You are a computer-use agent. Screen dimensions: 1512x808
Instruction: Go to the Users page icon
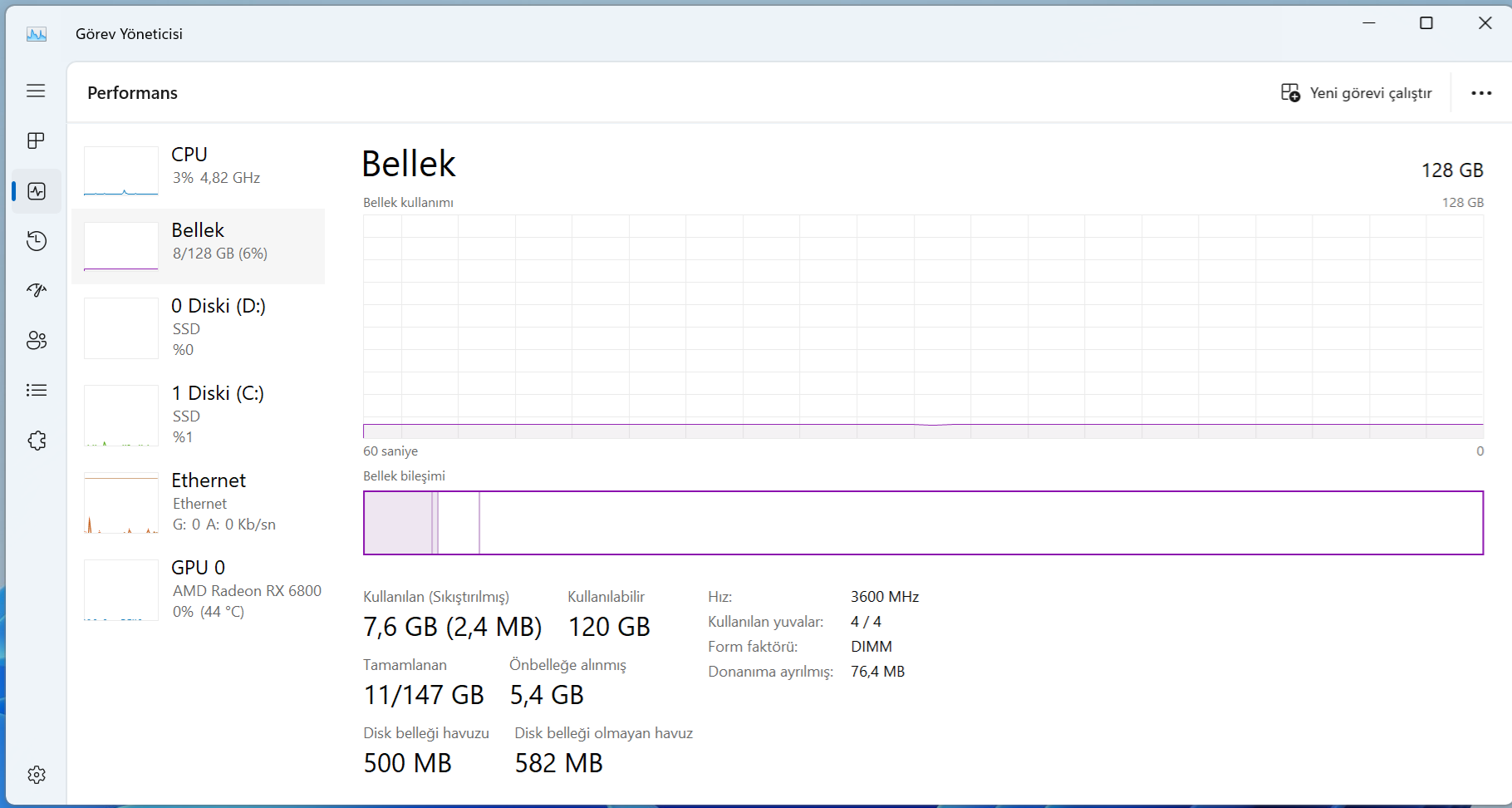click(36, 340)
